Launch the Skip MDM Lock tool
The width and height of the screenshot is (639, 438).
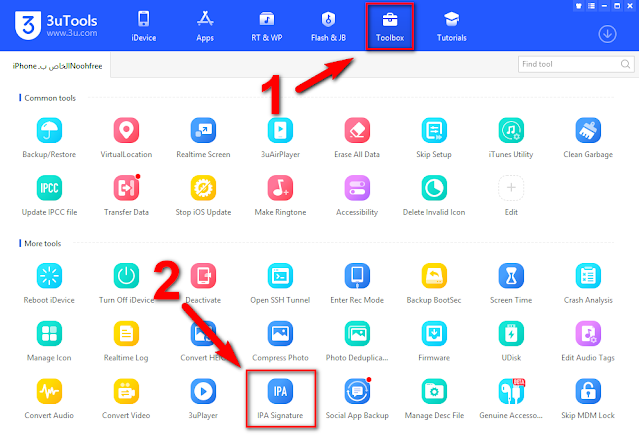(x=588, y=391)
